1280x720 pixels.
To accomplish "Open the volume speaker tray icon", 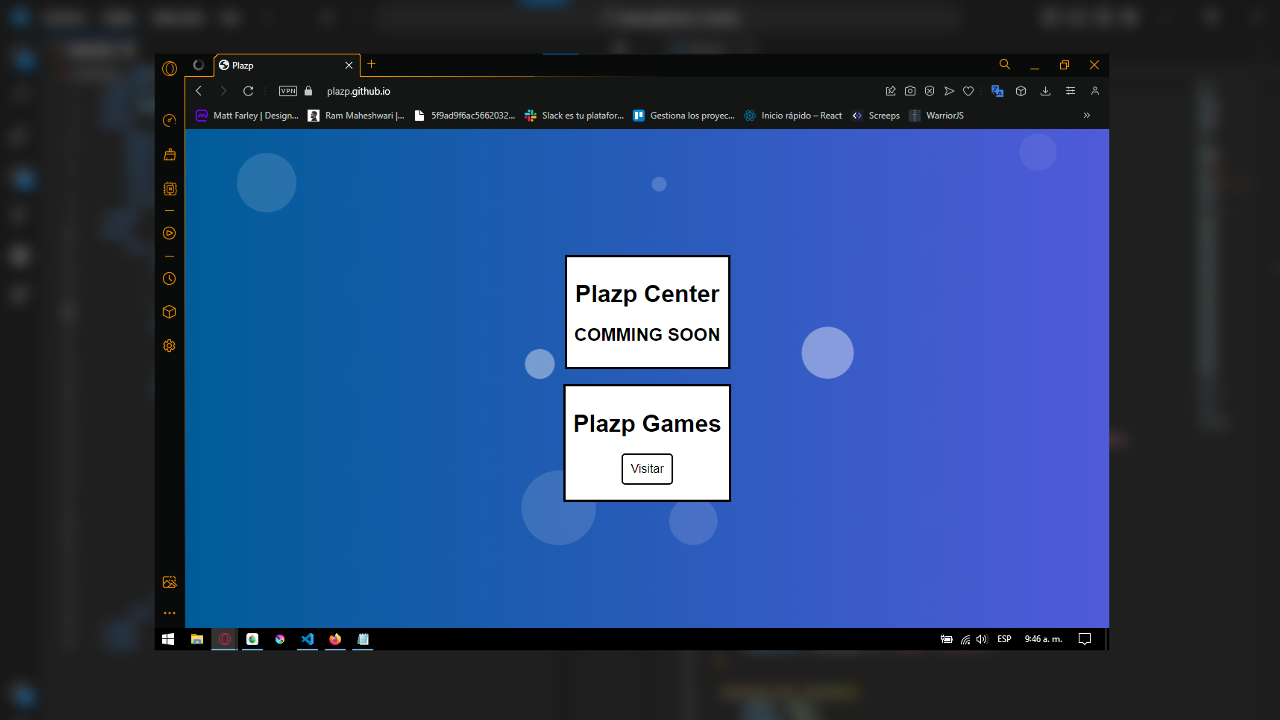I will pos(981,639).
